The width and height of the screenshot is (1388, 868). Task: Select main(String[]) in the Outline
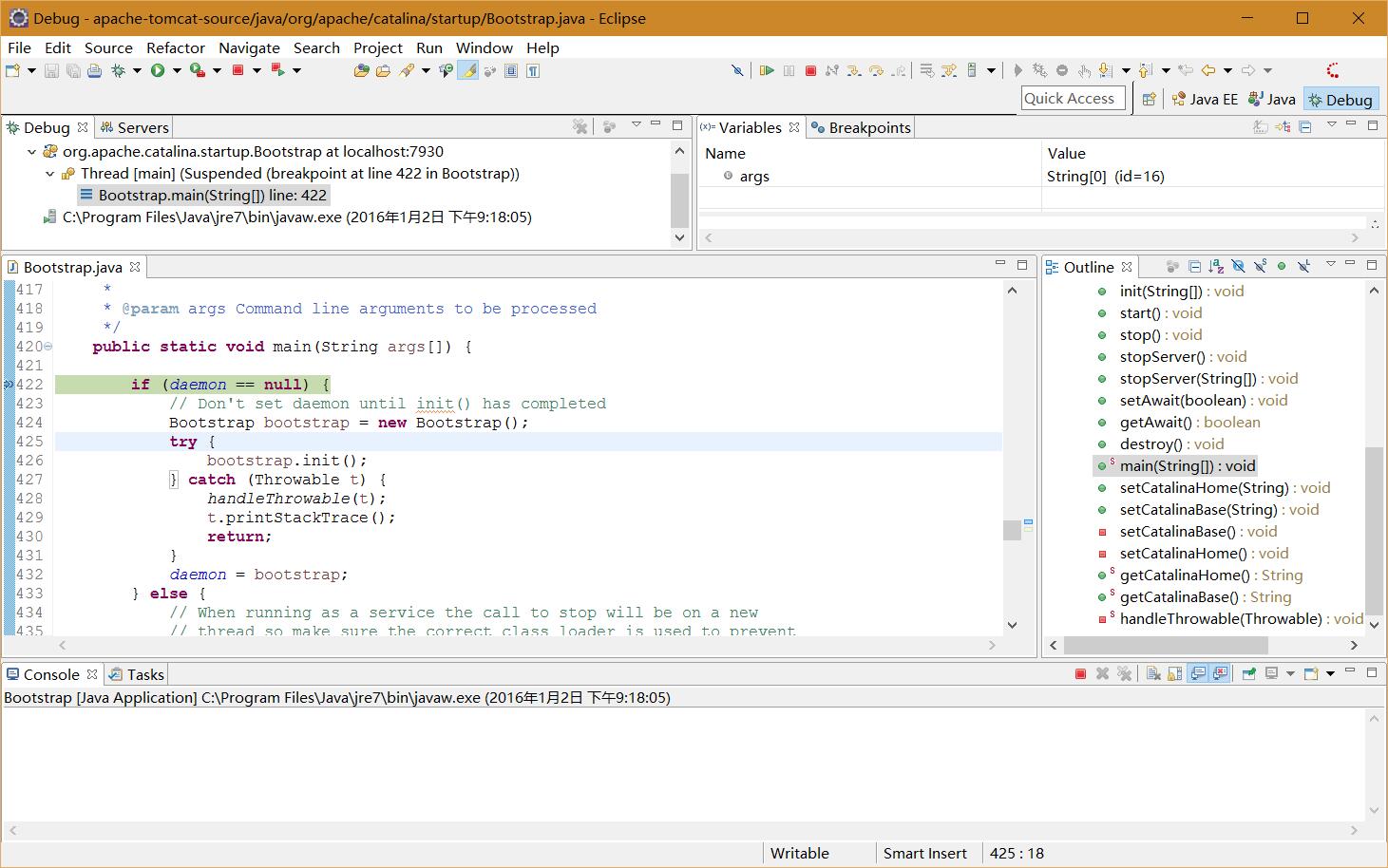[1187, 465]
